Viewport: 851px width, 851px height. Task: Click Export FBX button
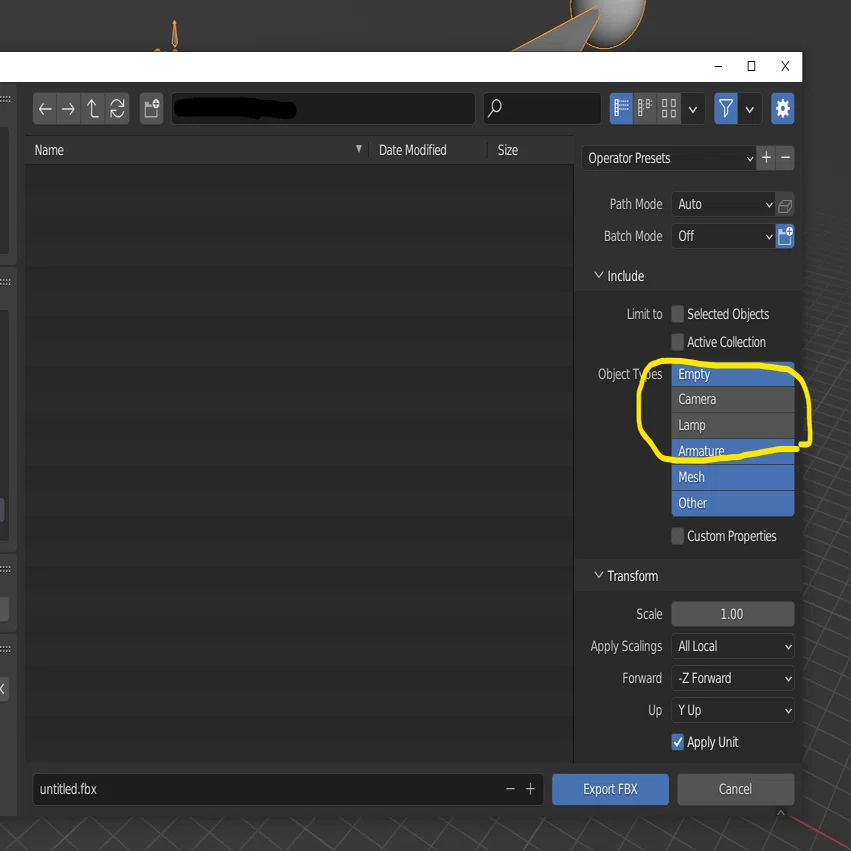tap(610, 789)
